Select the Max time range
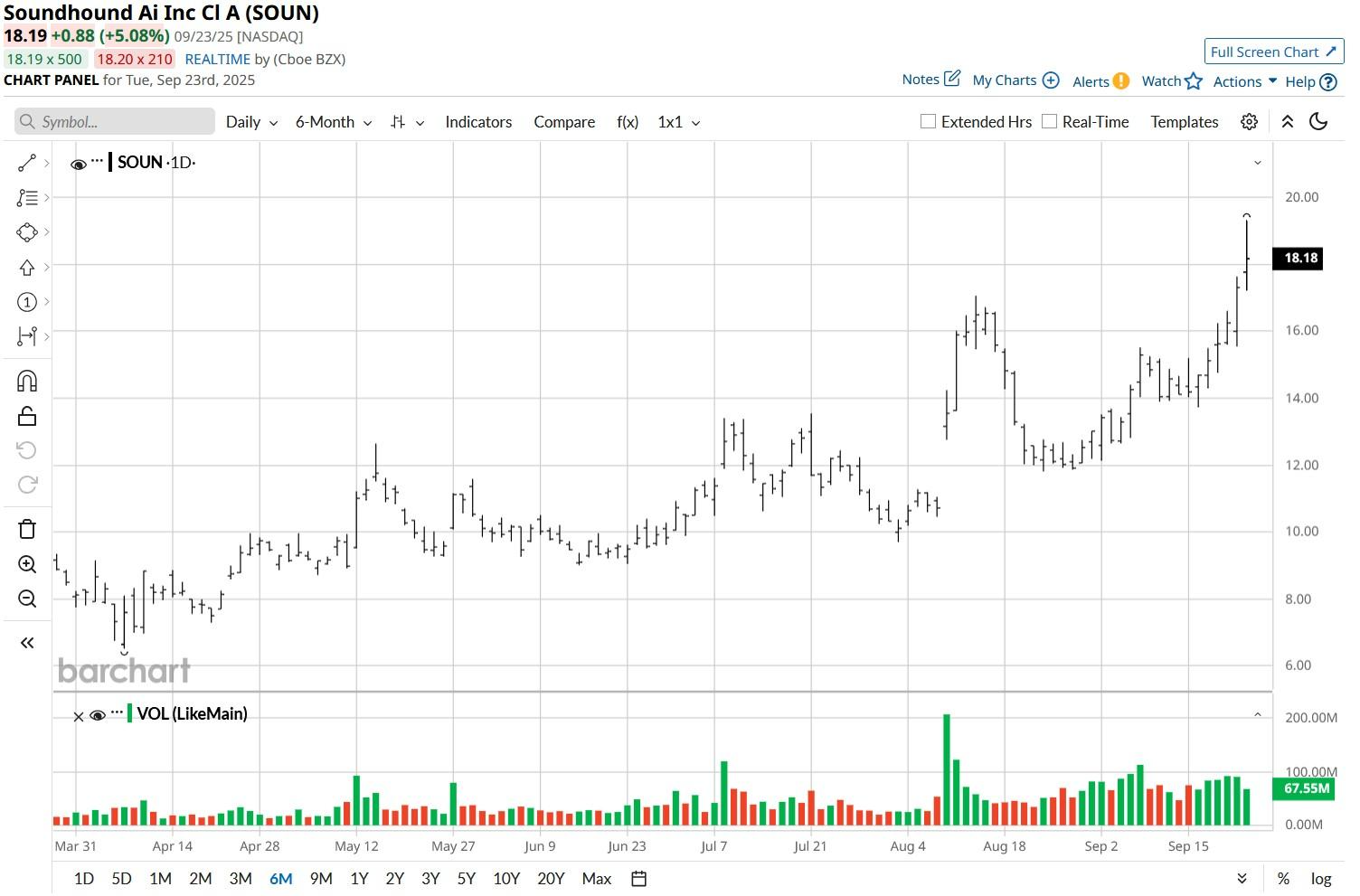The image size is (1360, 896). [597, 879]
